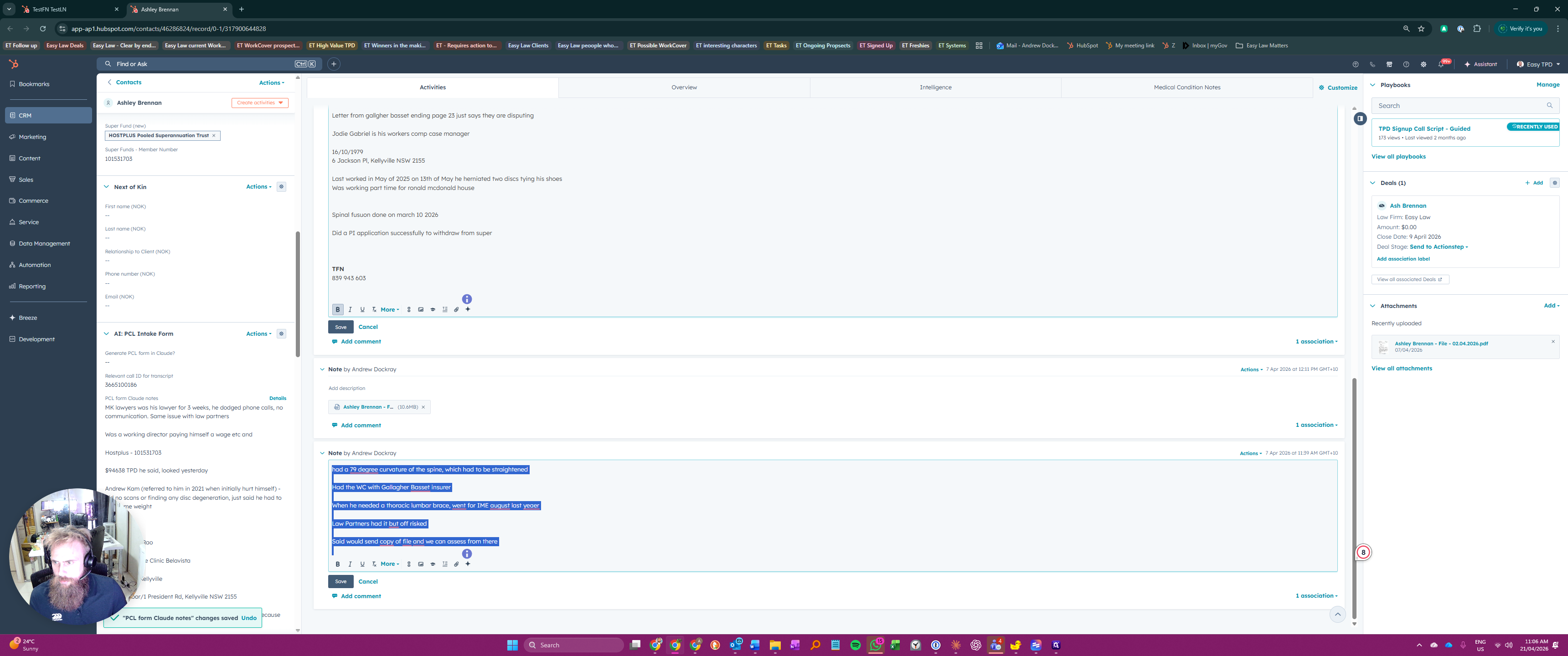The height and width of the screenshot is (656, 1568).
Task: Open the Send to Actionstep deal stage dropdown
Action: [1438, 246]
